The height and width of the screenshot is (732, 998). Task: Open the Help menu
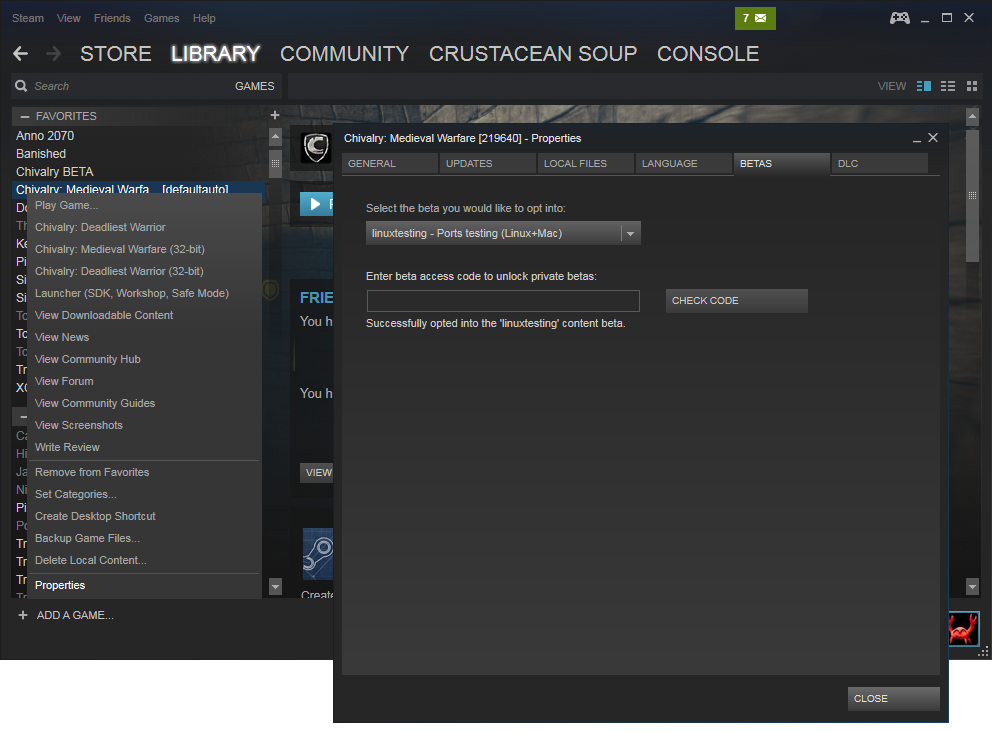tap(204, 18)
